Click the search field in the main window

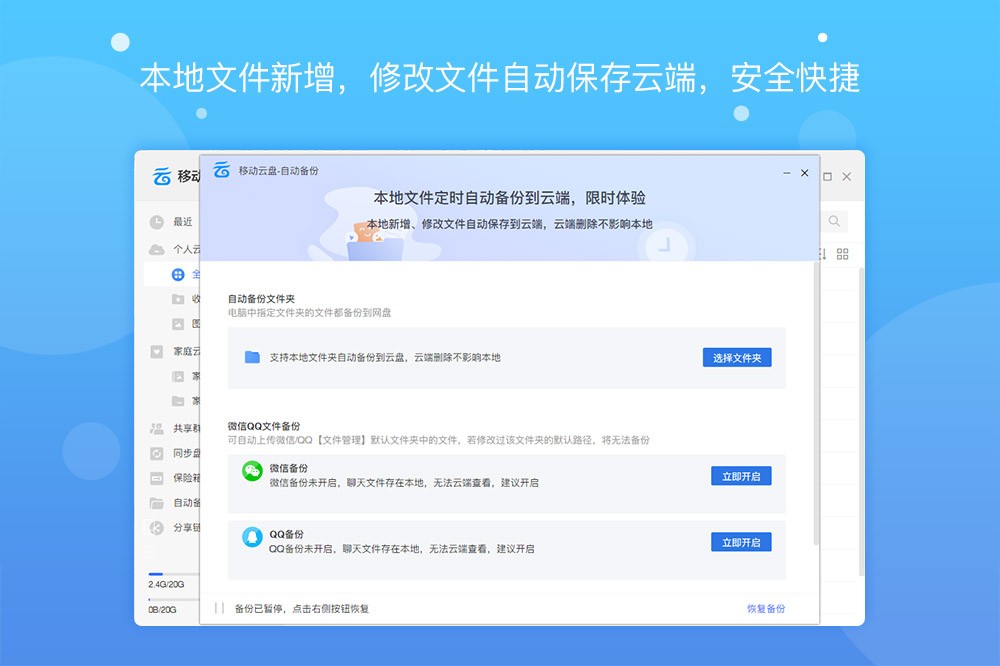pos(834,221)
